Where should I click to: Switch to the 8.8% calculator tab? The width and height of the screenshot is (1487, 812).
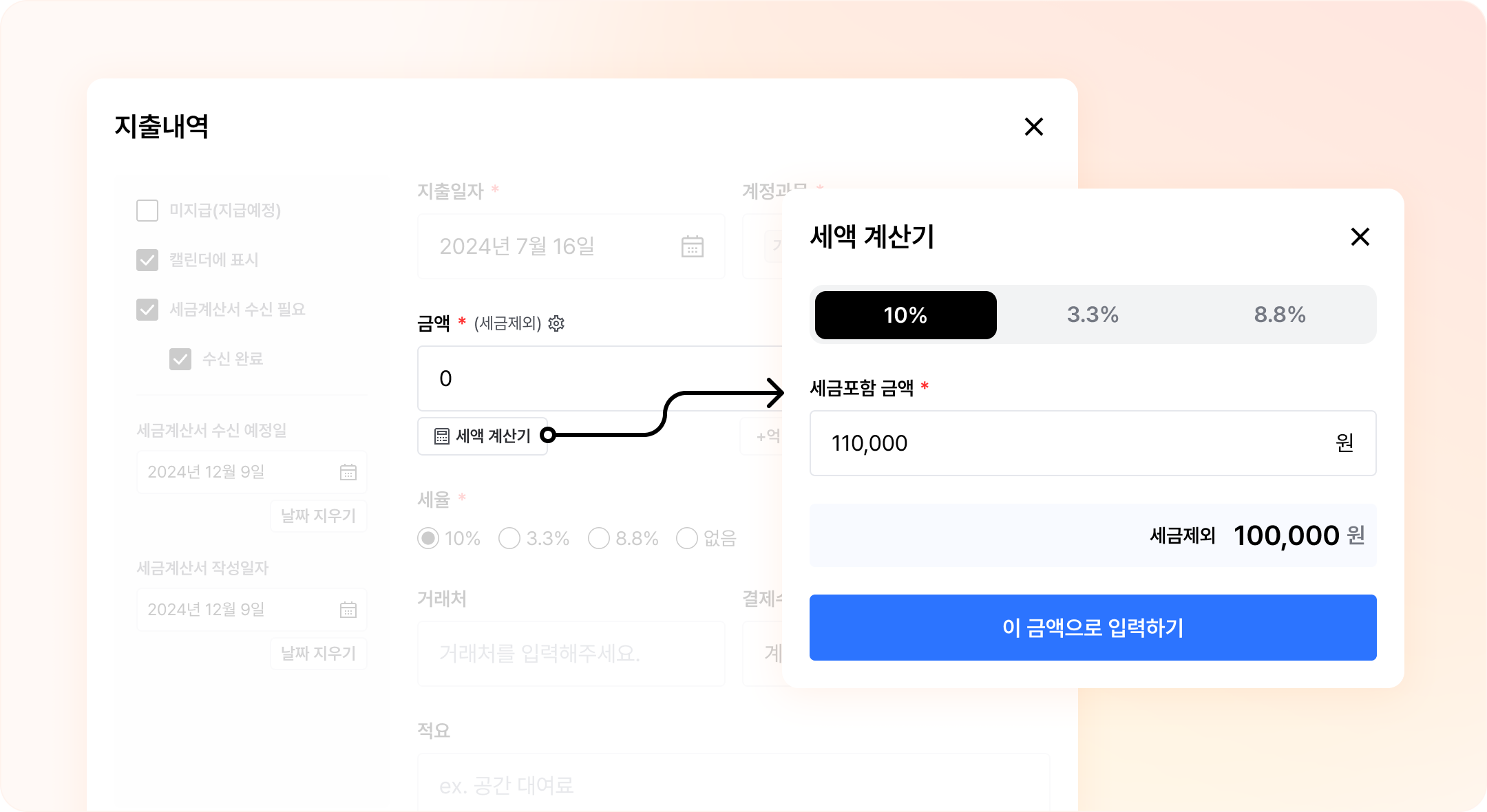pos(1280,315)
